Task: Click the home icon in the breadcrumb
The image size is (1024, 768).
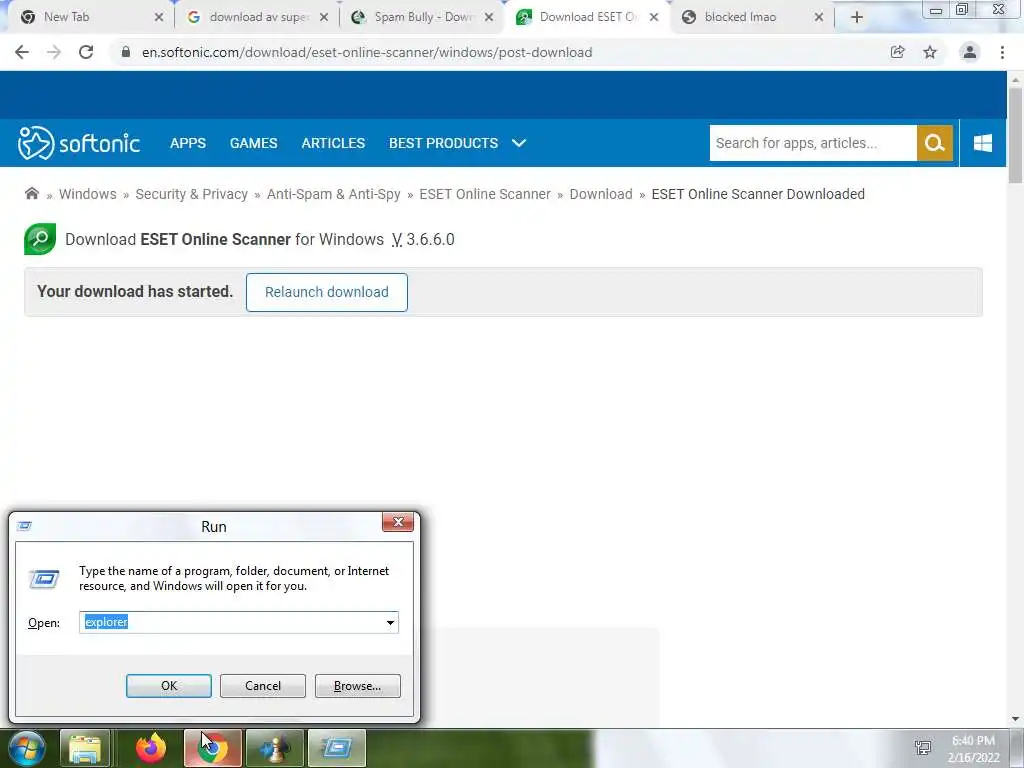Action: (31, 193)
